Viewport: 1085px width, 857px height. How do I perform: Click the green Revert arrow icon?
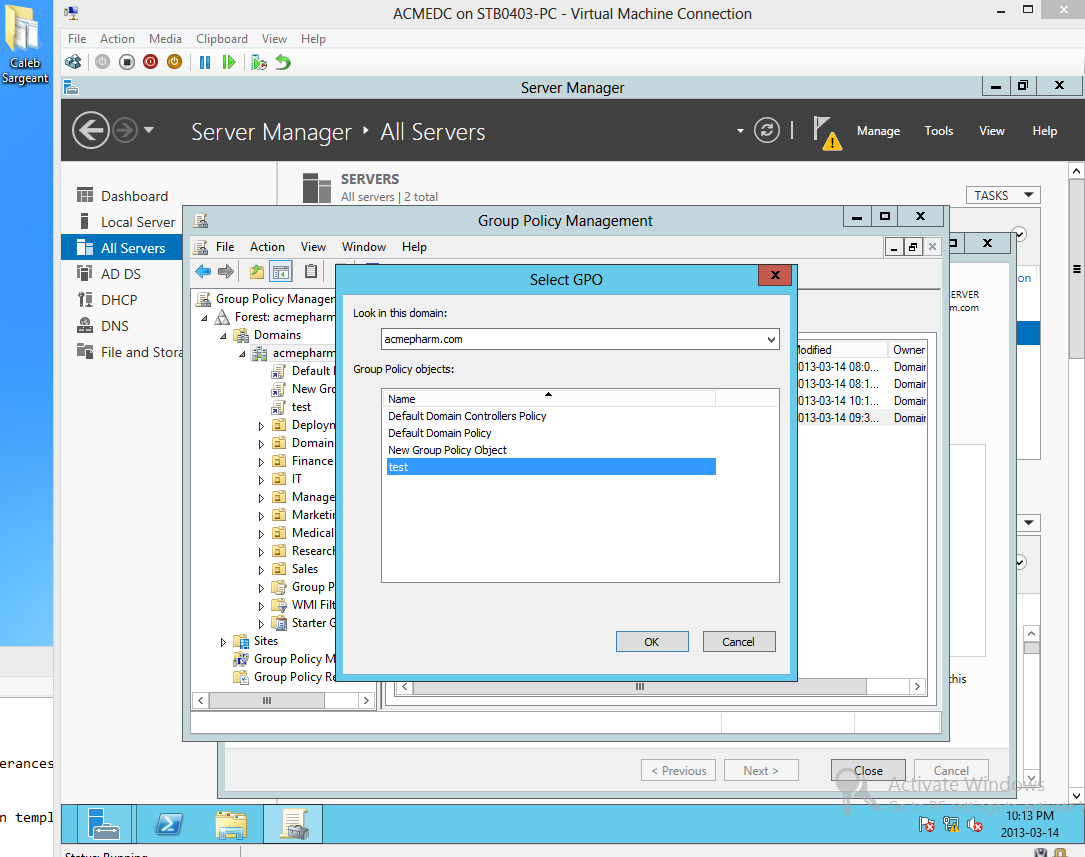click(283, 62)
